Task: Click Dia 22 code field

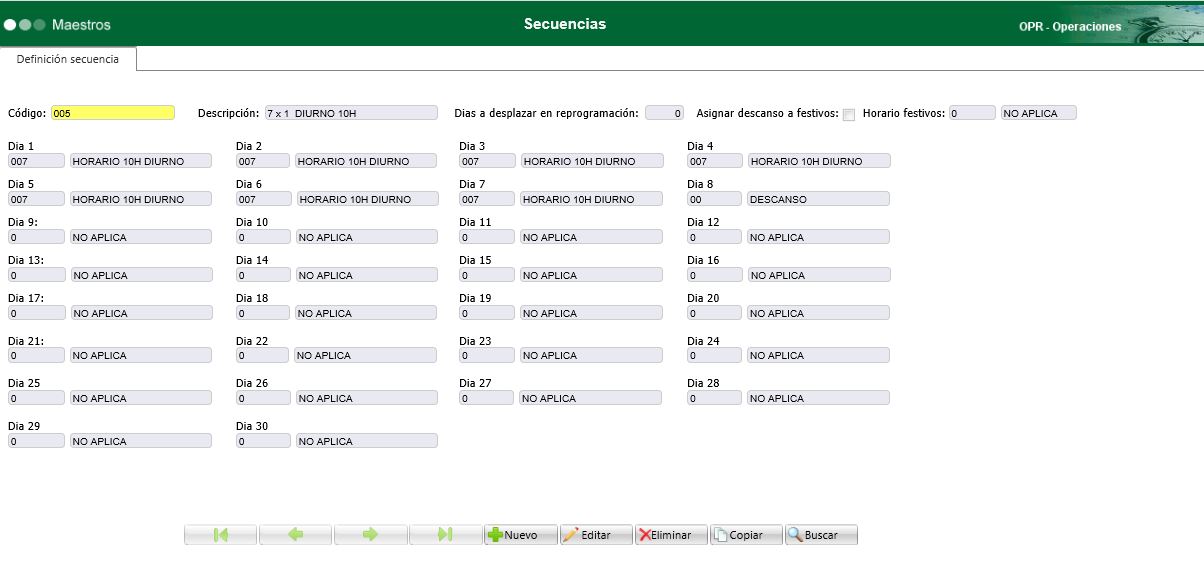Action: (264, 355)
